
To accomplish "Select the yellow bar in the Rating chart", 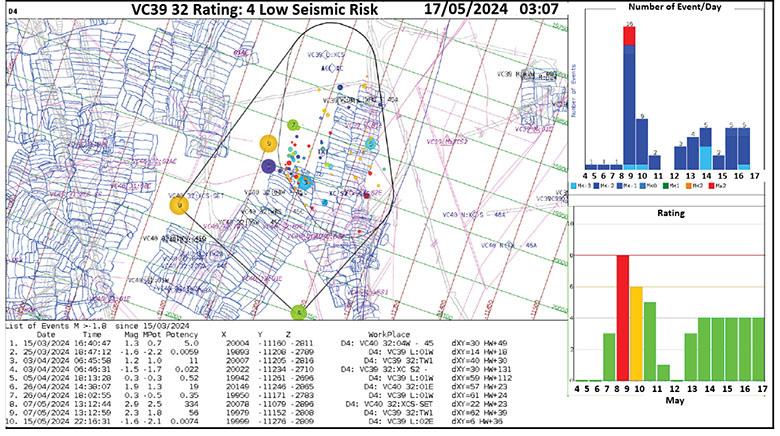I will (x=636, y=333).
